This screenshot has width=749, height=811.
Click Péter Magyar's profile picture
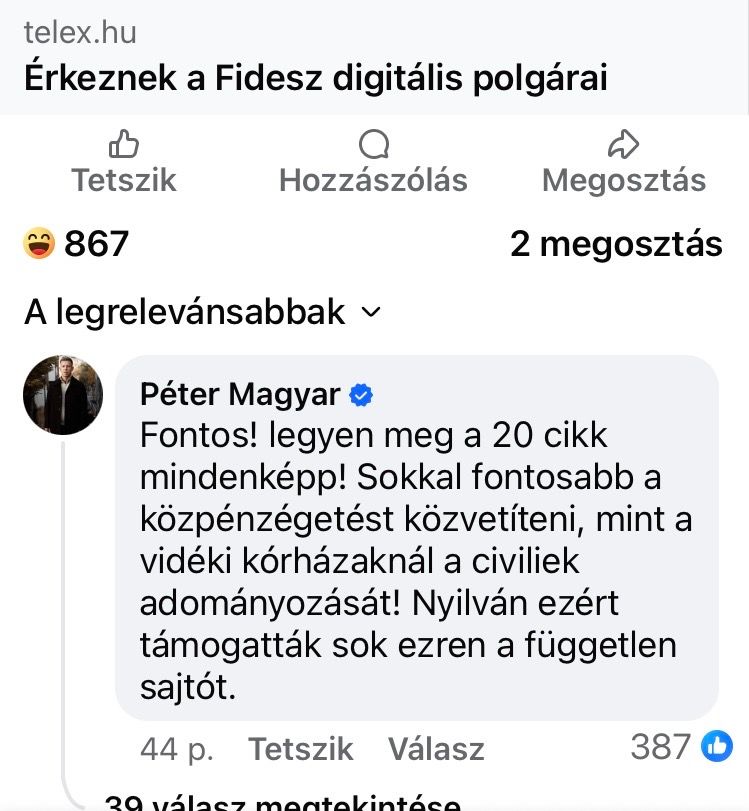pos(62,394)
